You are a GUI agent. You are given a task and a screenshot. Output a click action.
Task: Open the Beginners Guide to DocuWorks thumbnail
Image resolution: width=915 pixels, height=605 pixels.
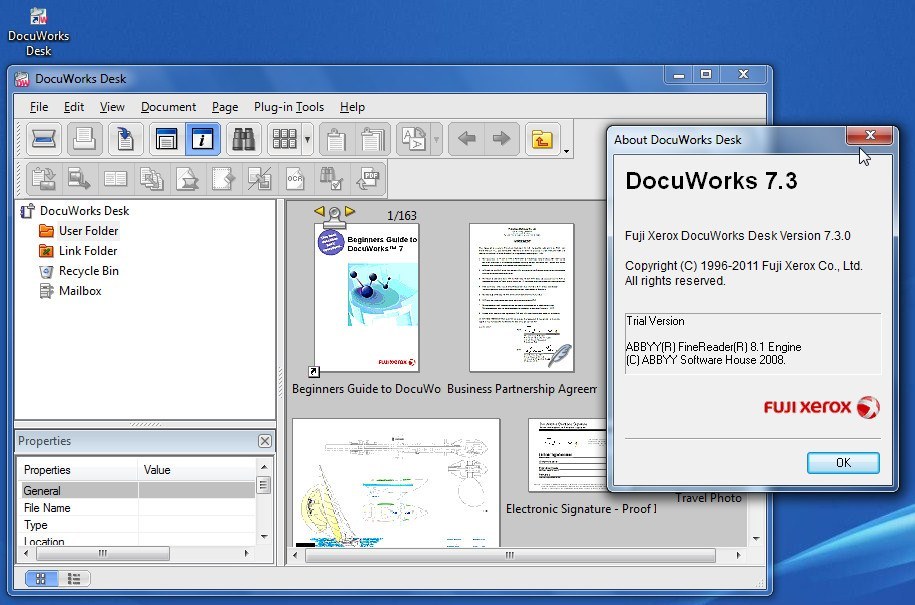click(x=370, y=295)
